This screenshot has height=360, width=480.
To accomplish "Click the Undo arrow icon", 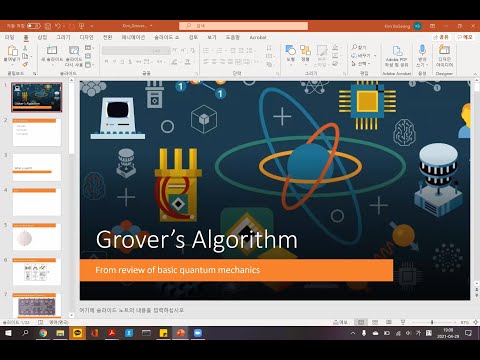I will click(58, 26).
